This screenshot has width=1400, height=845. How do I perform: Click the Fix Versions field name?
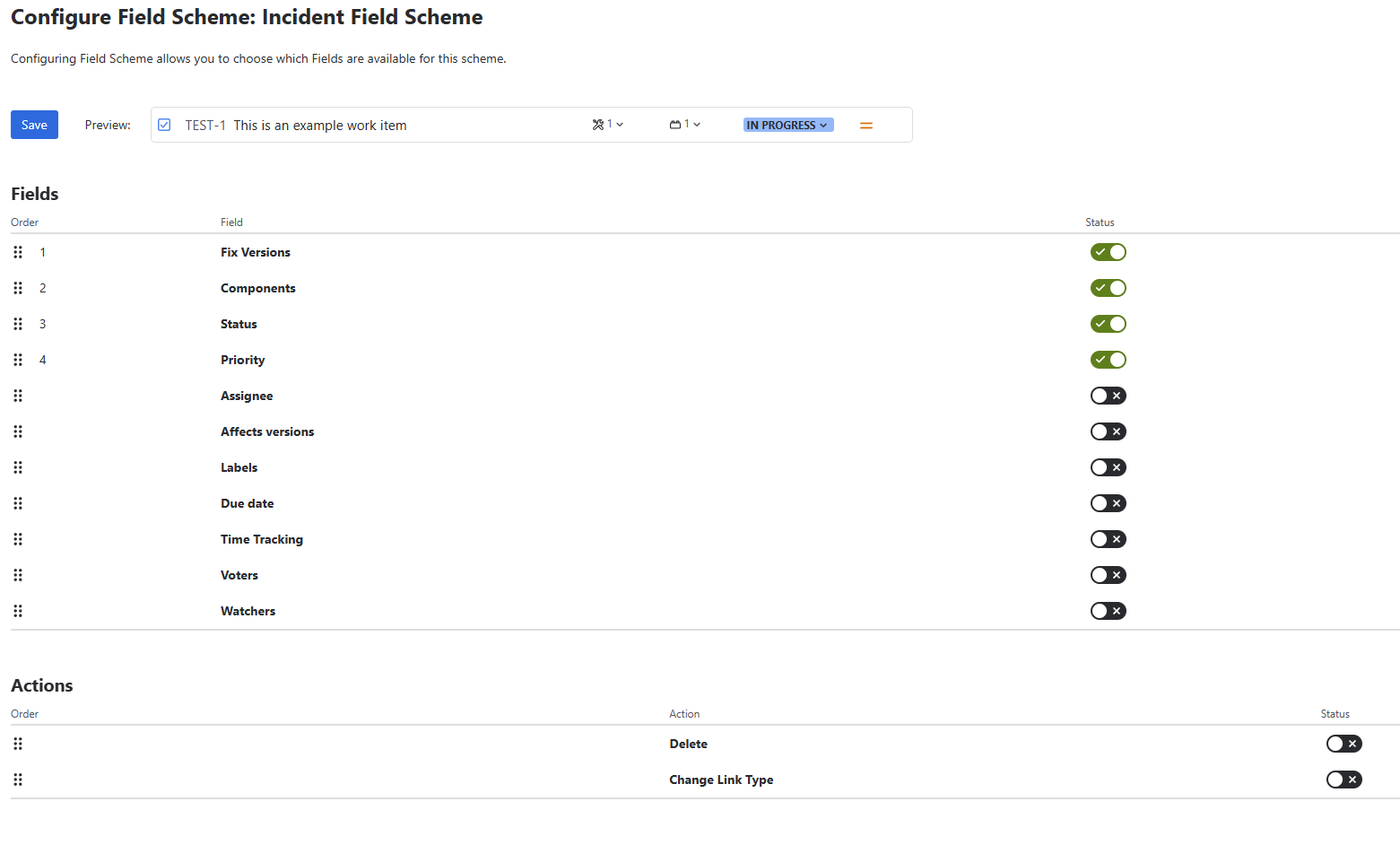point(256,252)
